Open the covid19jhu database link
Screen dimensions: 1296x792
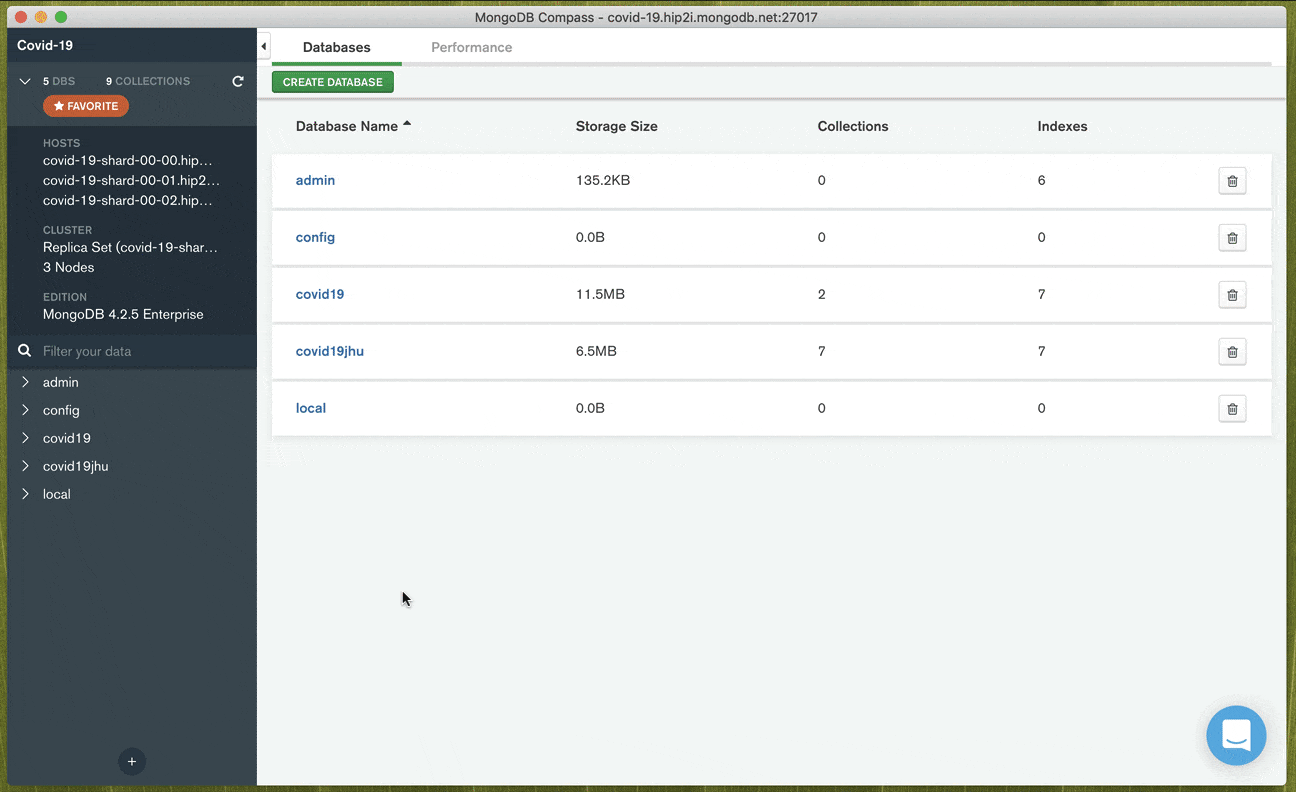coord(330,352)
